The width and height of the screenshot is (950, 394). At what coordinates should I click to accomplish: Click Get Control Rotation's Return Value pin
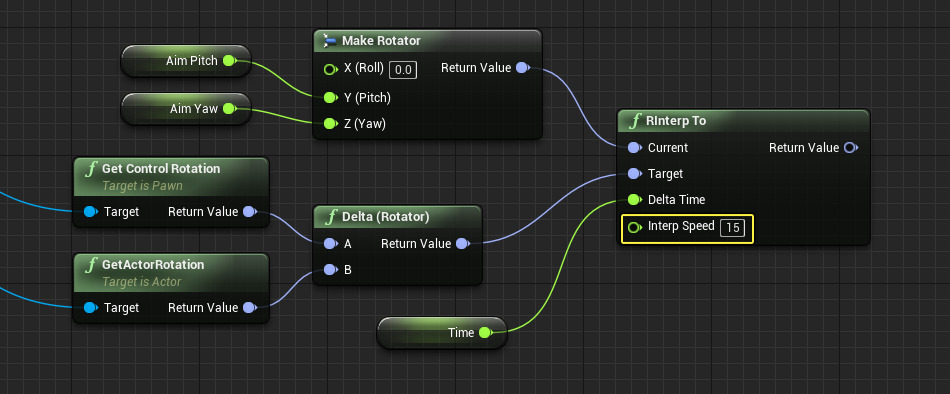pos(250,212)
